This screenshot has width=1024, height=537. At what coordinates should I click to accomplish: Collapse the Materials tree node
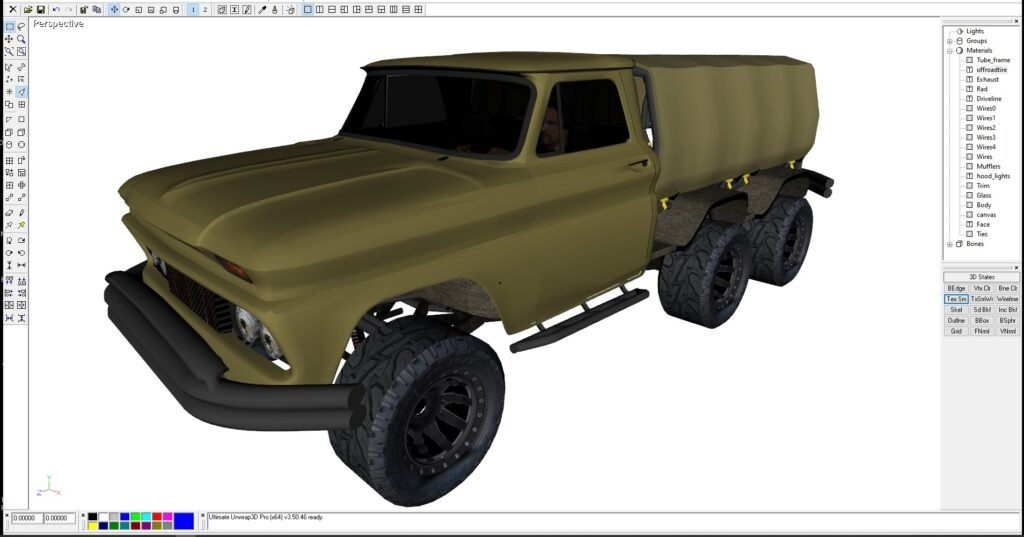(949, 50)
